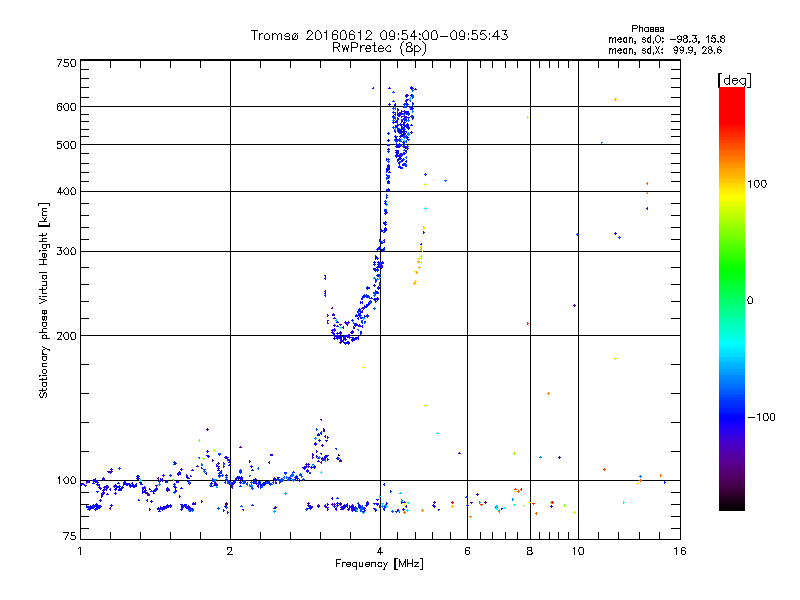Click the 'mean, sd,O: -98.3, 15.8' line
Screen dimensions: 800x600
tap(666, 39)
